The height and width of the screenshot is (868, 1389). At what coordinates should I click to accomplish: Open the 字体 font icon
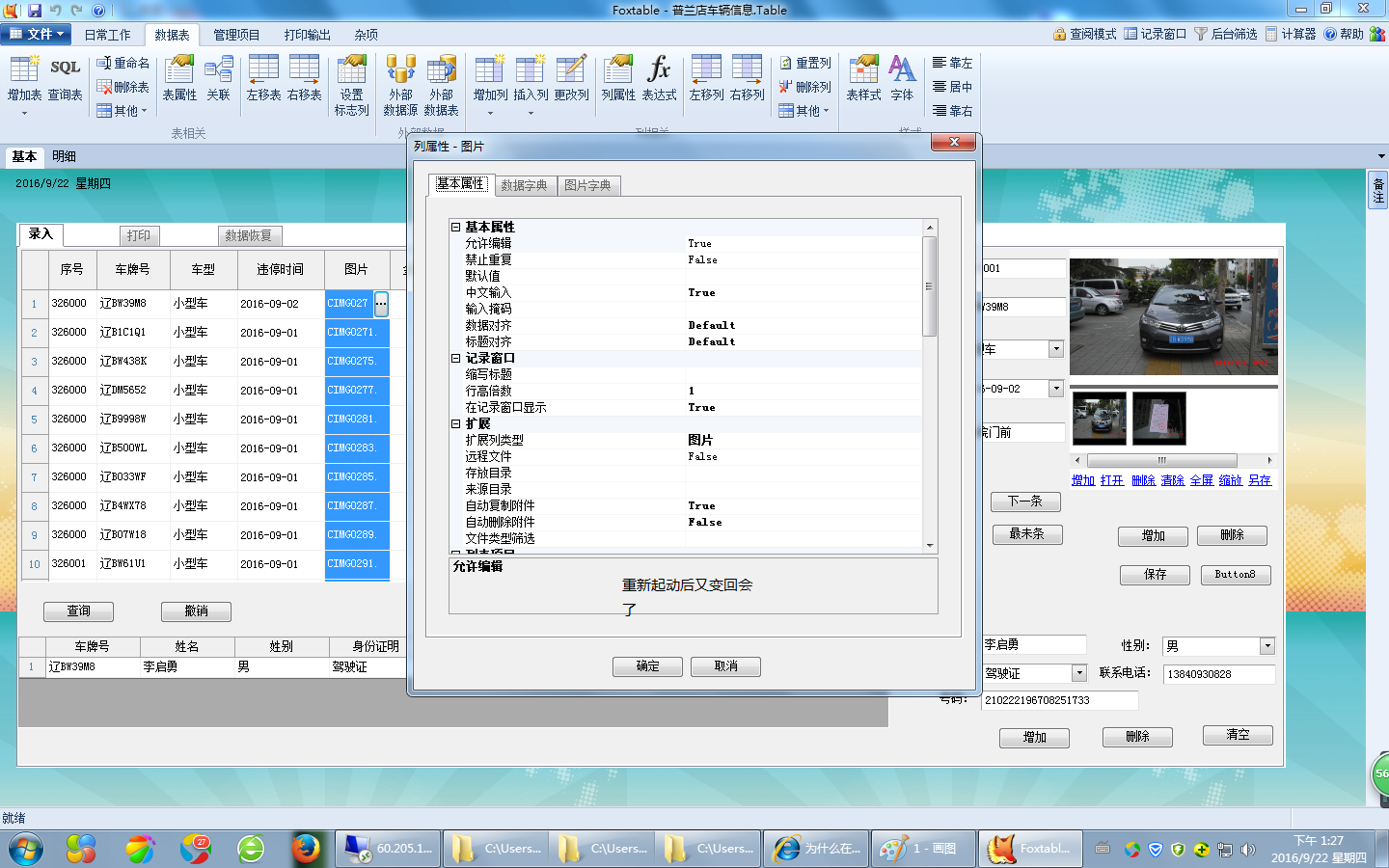(x=902, y=79)
